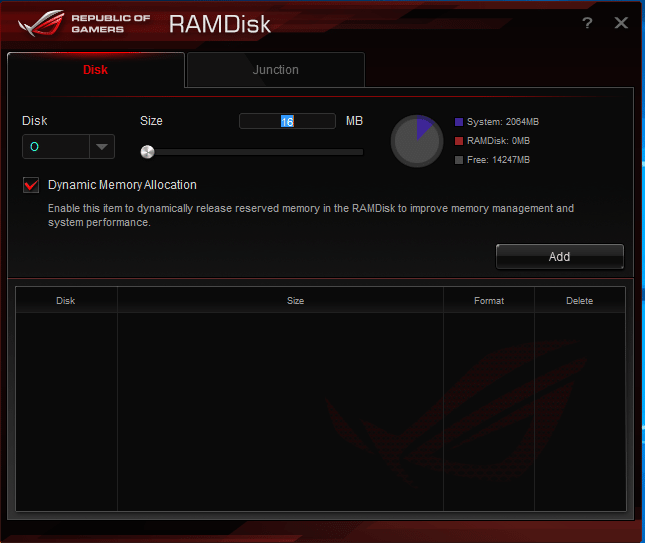645x543 pixels.
Task: Click the 'System: 2064MB' text
Action: click(x=503, y=122)
